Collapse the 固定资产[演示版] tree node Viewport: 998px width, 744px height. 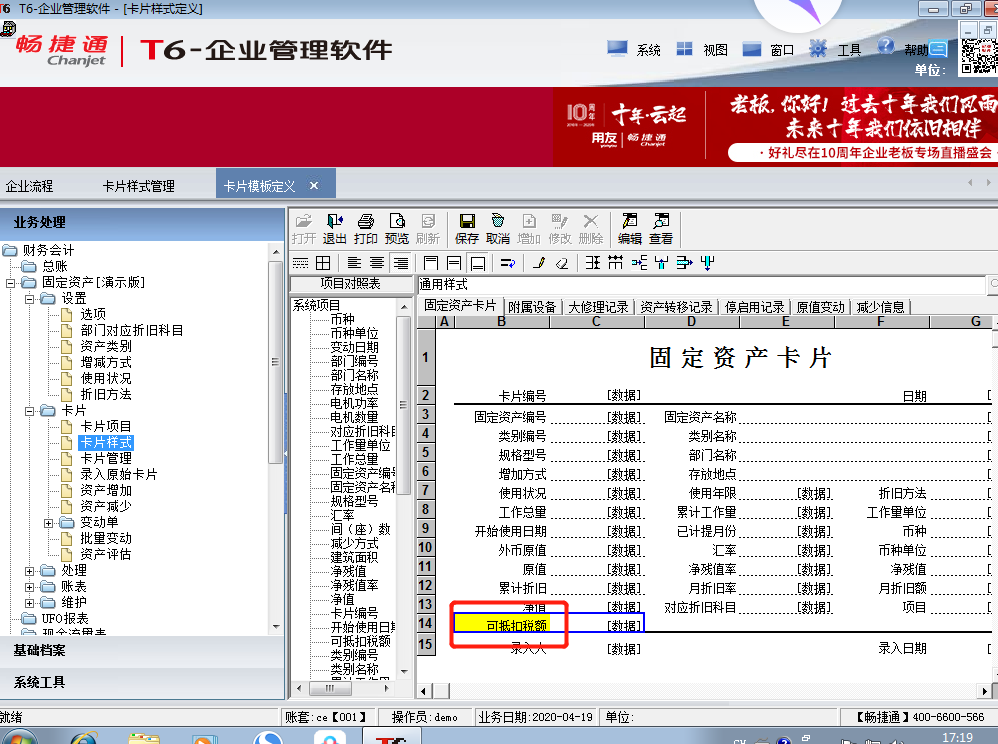[x=10, y=283]
